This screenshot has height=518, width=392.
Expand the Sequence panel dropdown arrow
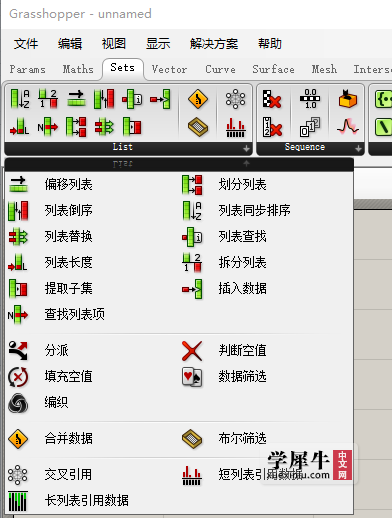coord(358,149)
